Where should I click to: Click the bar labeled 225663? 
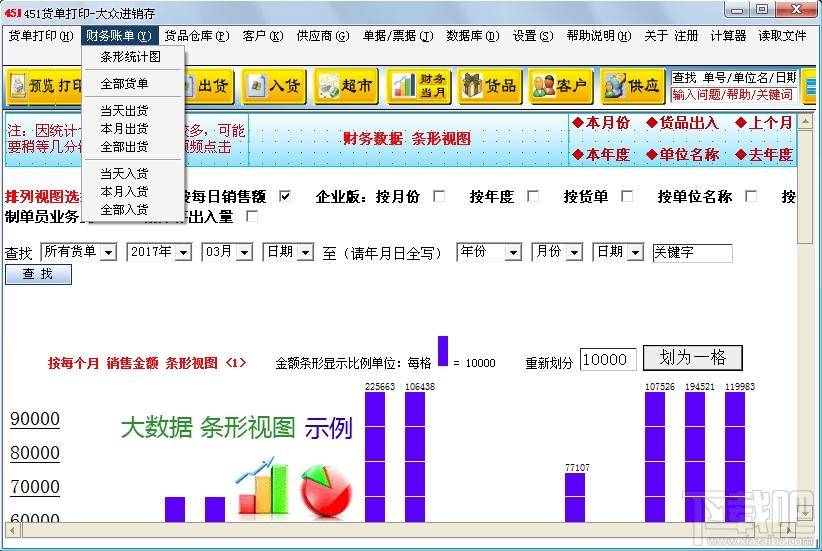[x=375, y=457]
